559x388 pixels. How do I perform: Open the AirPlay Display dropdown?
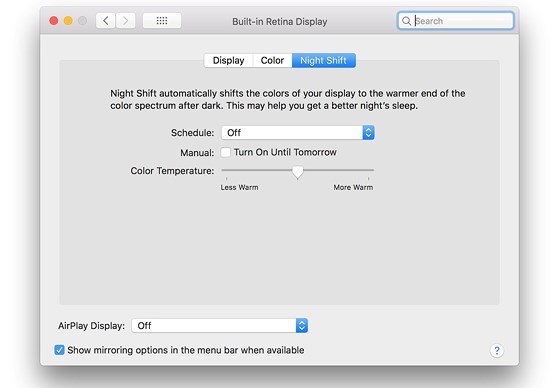[220, 326]
